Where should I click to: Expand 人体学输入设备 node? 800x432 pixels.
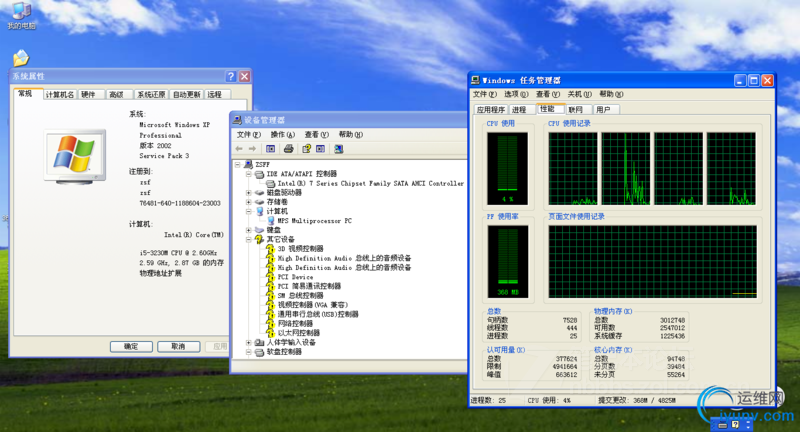pyautogui.click(x=248, y=342)
